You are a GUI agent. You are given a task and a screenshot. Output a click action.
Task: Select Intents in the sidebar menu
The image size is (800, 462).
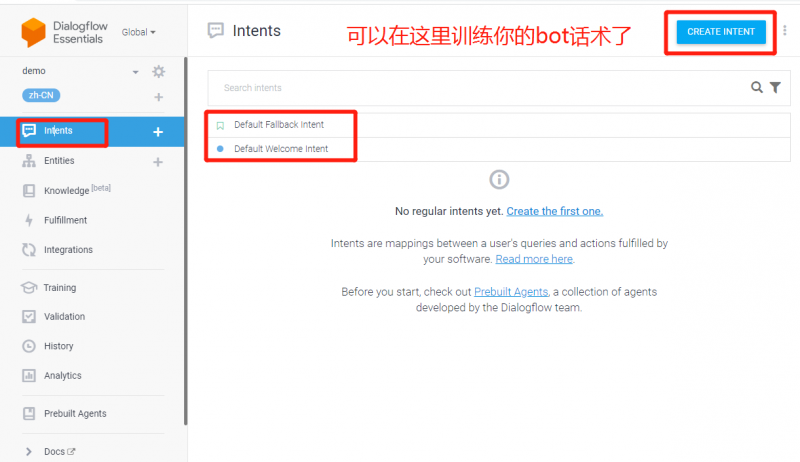pyautogui.click(x=58, y=131)
